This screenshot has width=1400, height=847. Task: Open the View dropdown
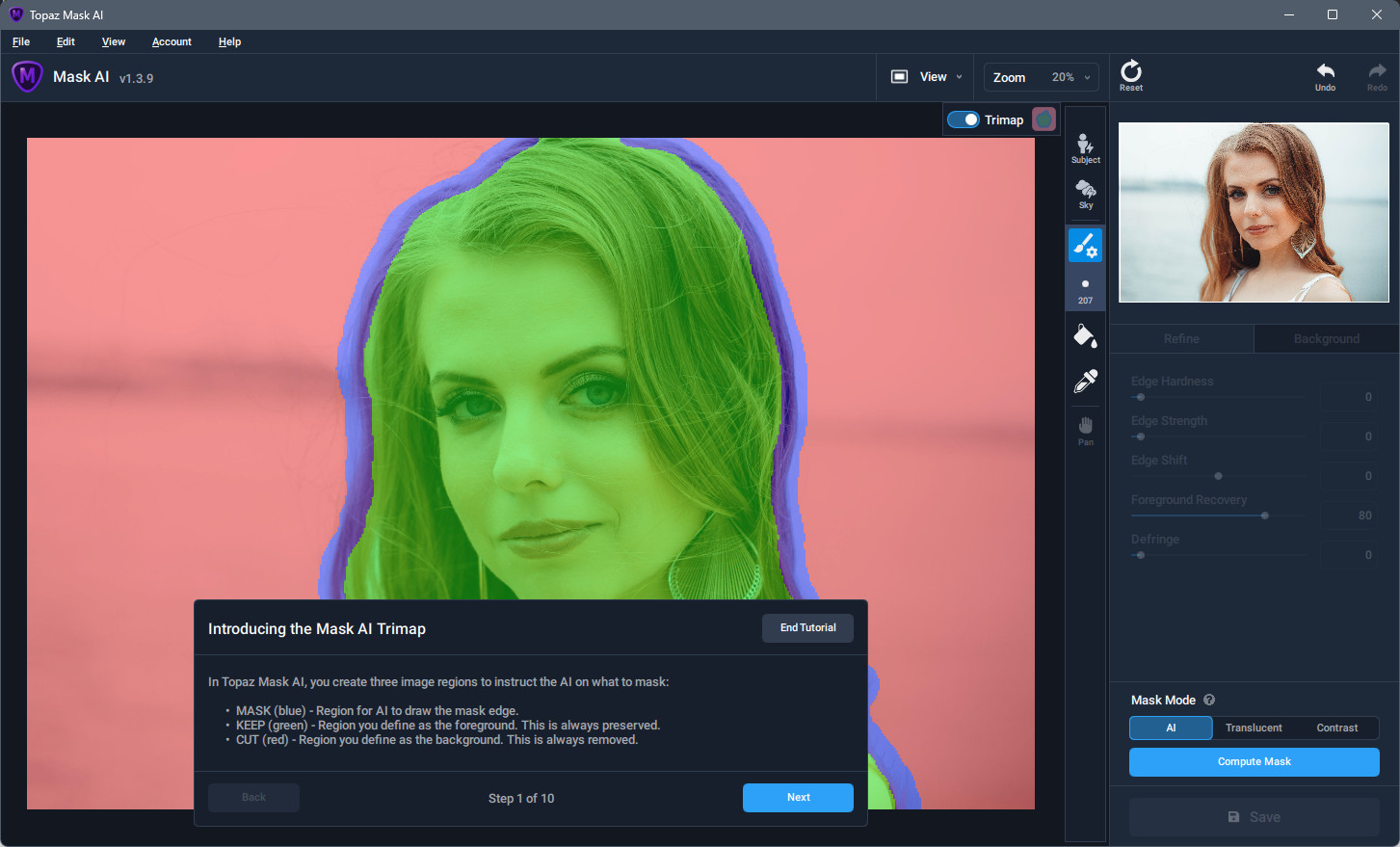pyautogui.click(x=926, y=77)
